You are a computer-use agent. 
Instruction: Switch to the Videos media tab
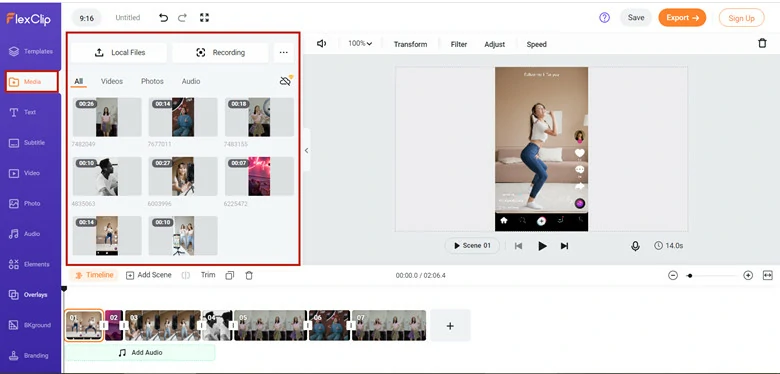coord(112,81)
